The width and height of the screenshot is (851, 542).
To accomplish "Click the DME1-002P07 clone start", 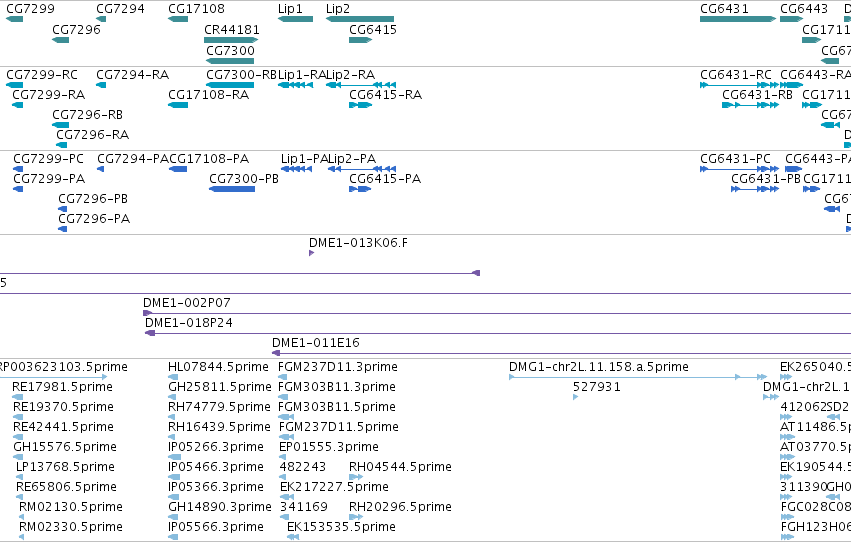I will (x=147, y=313).
